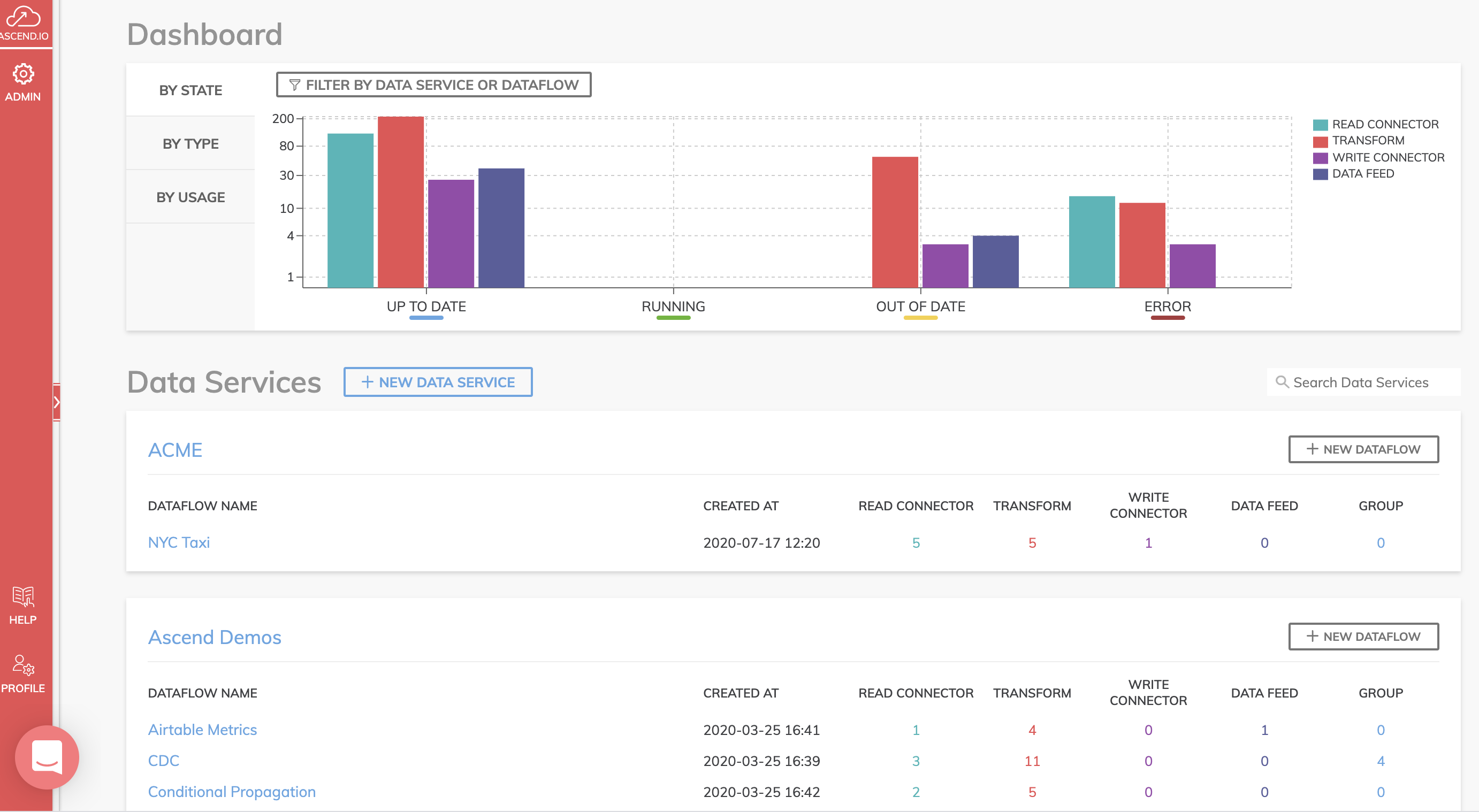Viewport: 1479px width, 812px height.
Task: Click the Up To Date Read Connector bar
Action: [350, 211]
